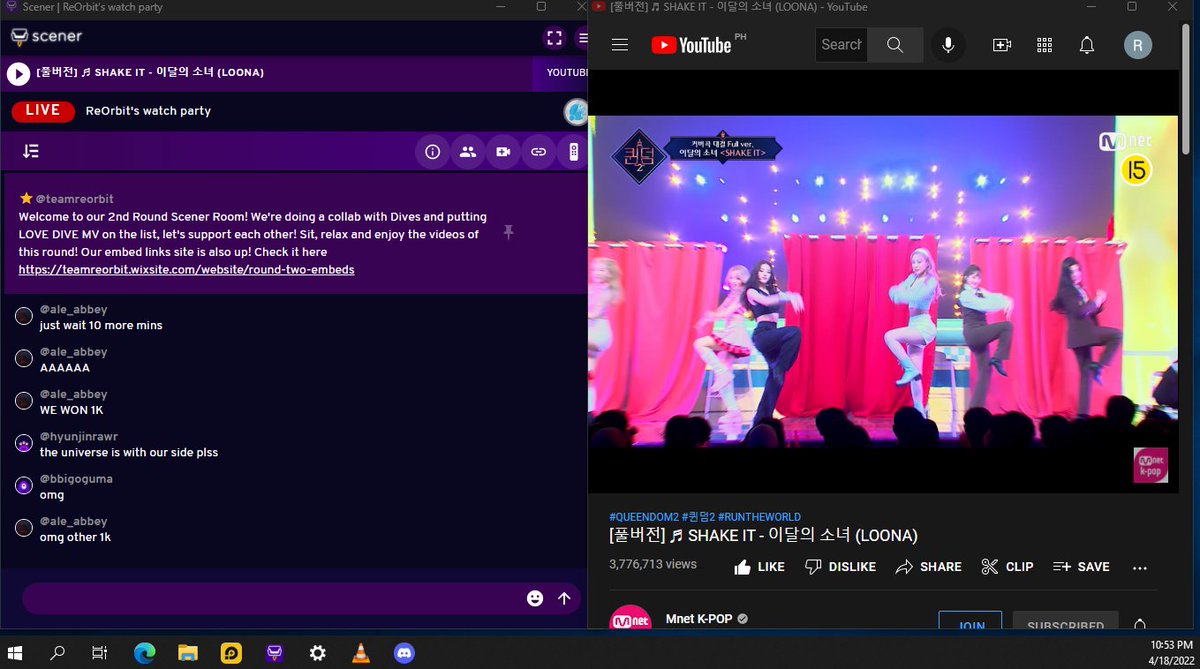Click avatar beside 'just wait 10 more mins'
1200x669 pixels.
24,316
